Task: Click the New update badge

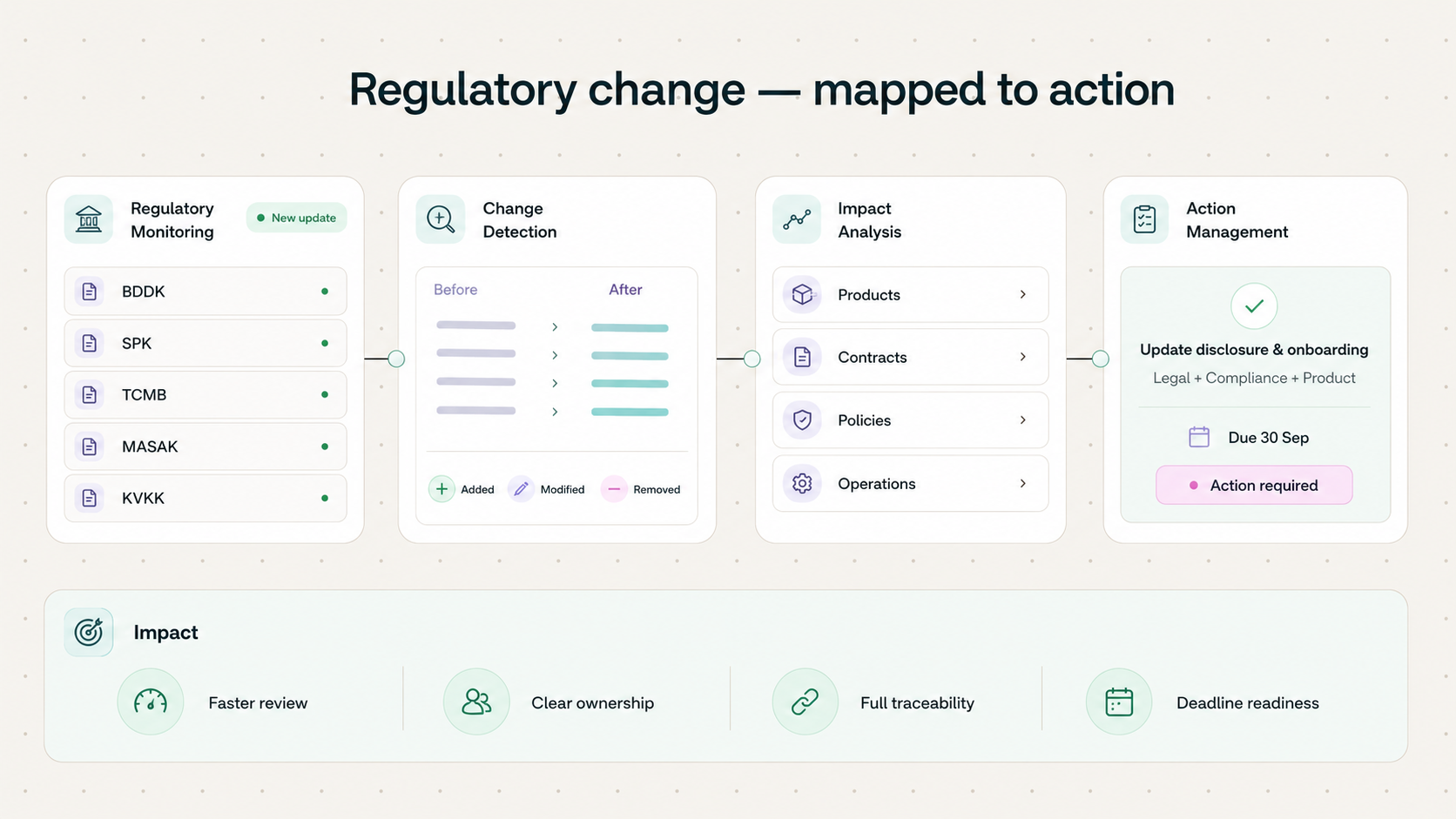Action: click(296, 218)
